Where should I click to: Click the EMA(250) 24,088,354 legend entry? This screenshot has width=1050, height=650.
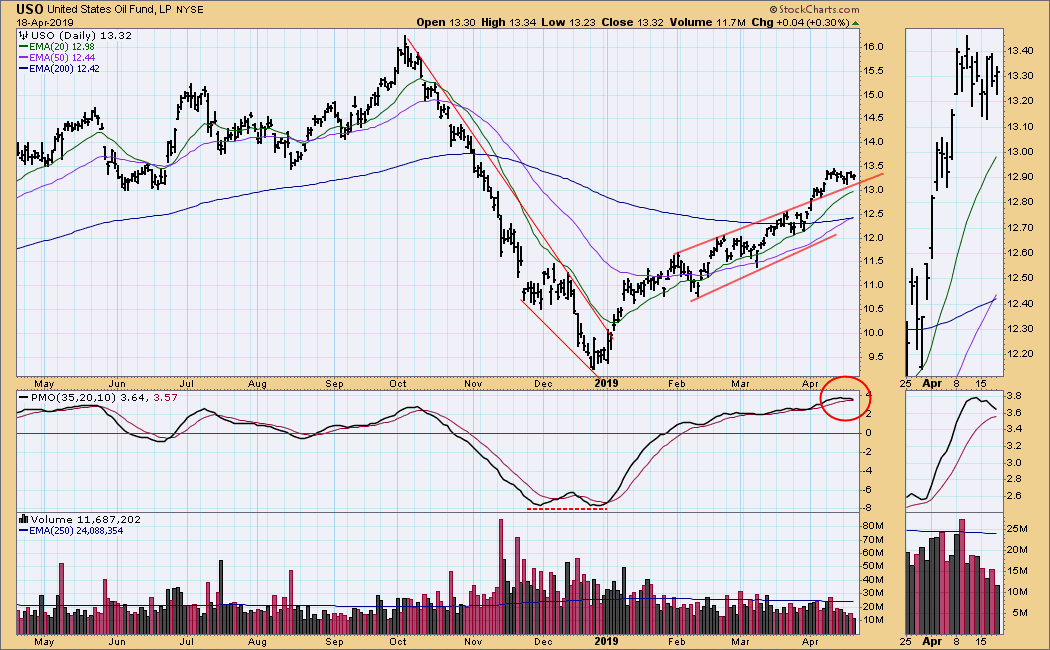pyautogui.click(x=76, y=531)
